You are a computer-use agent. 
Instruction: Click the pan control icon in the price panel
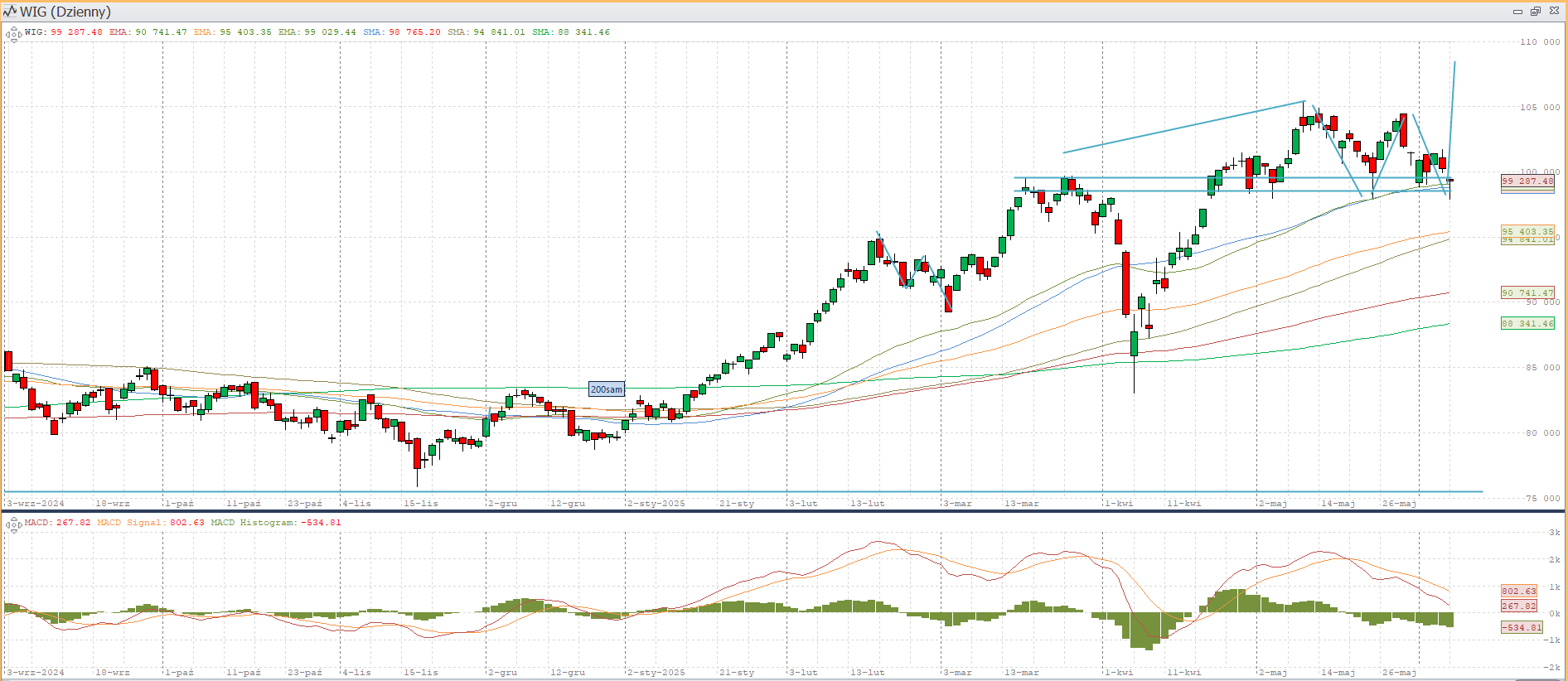(13, 35)
